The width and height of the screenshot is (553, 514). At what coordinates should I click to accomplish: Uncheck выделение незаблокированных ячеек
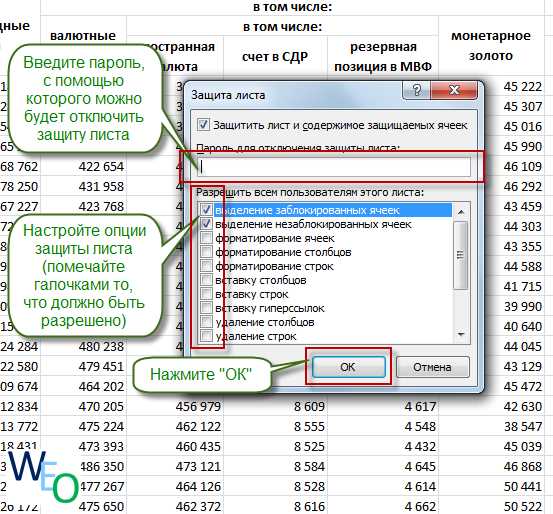[206, 224]
